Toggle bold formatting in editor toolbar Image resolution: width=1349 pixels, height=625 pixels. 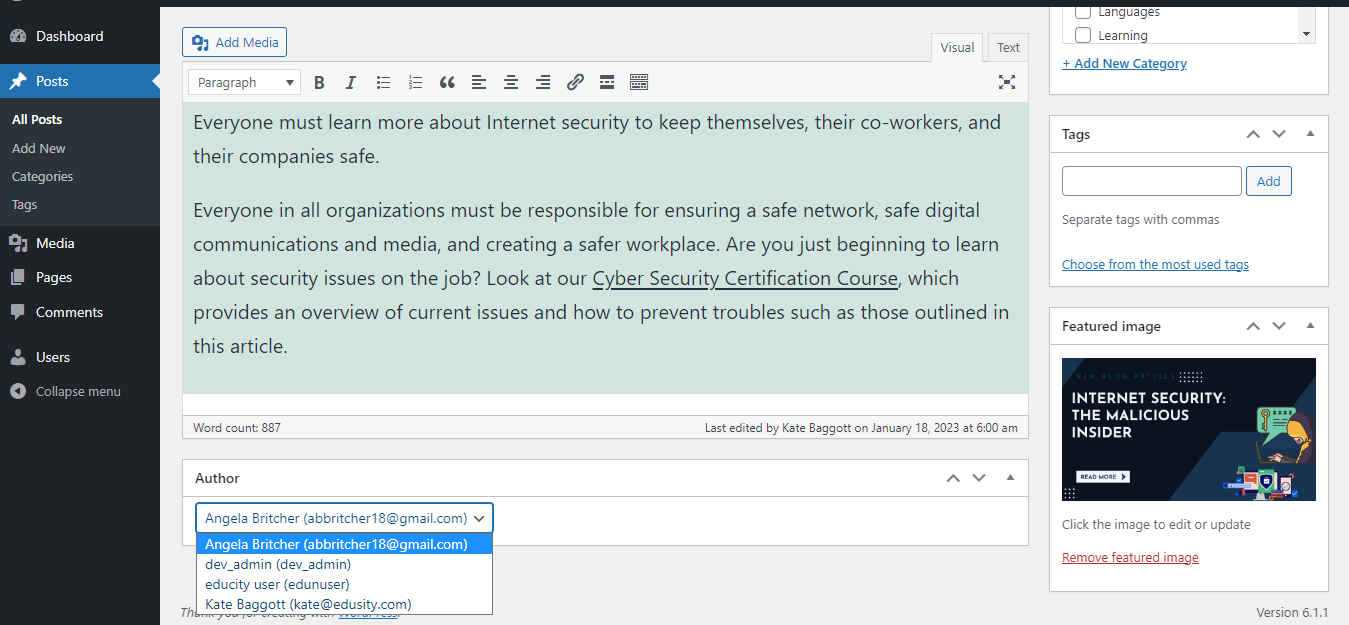(x=319, y=82)
